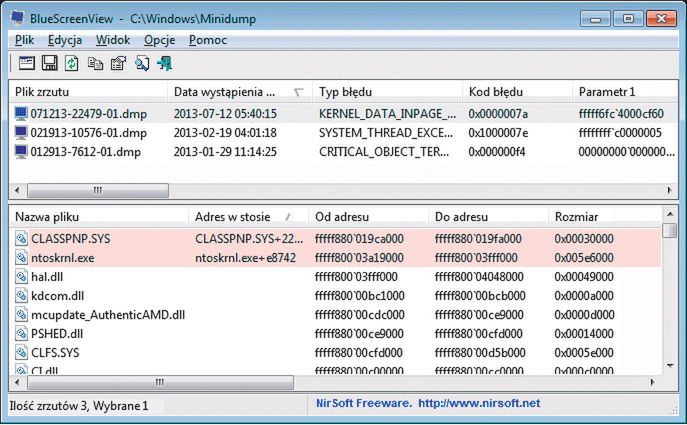Open the Pomoc menu

coord(208,40)
